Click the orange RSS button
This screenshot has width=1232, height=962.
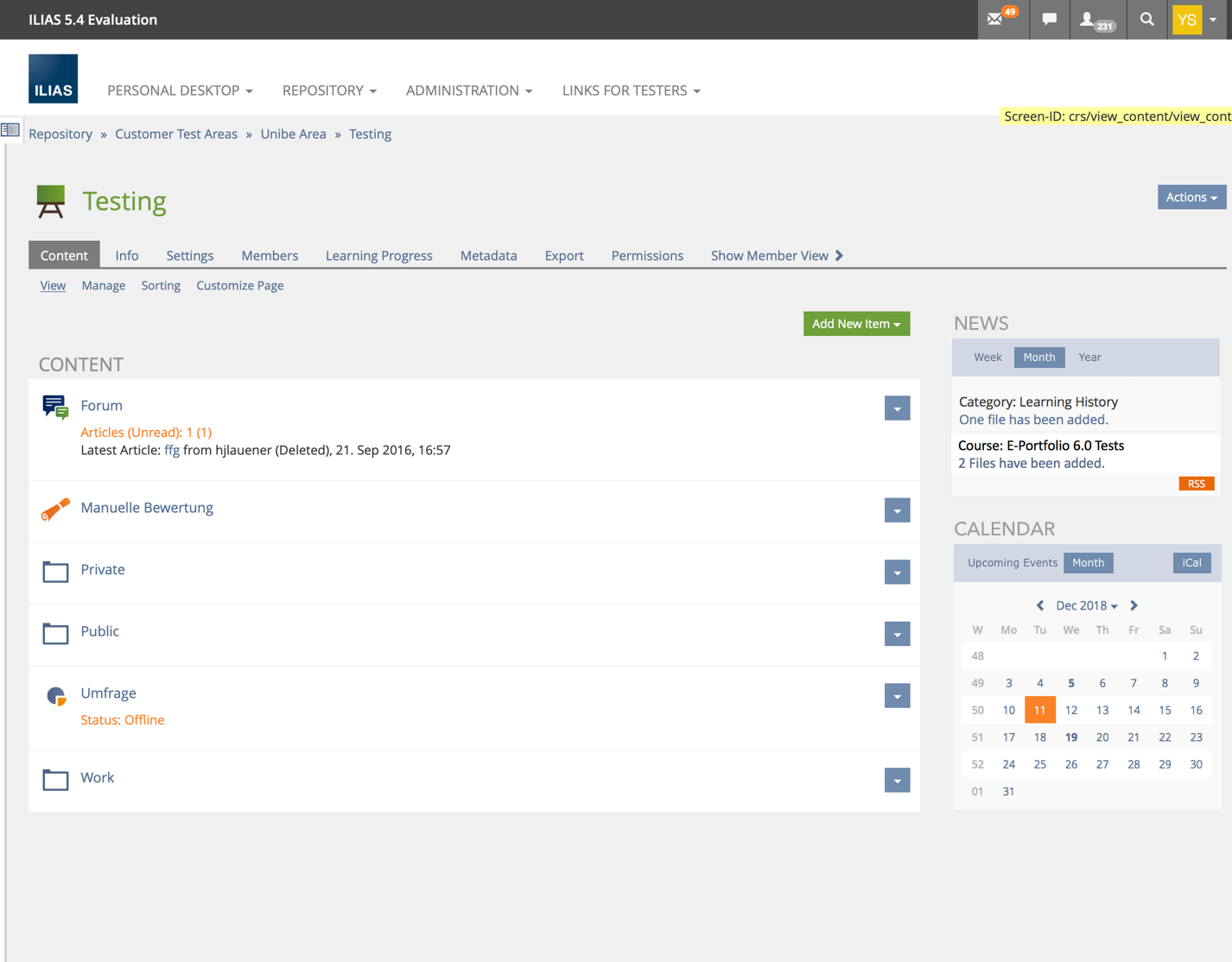[1196, 484]
